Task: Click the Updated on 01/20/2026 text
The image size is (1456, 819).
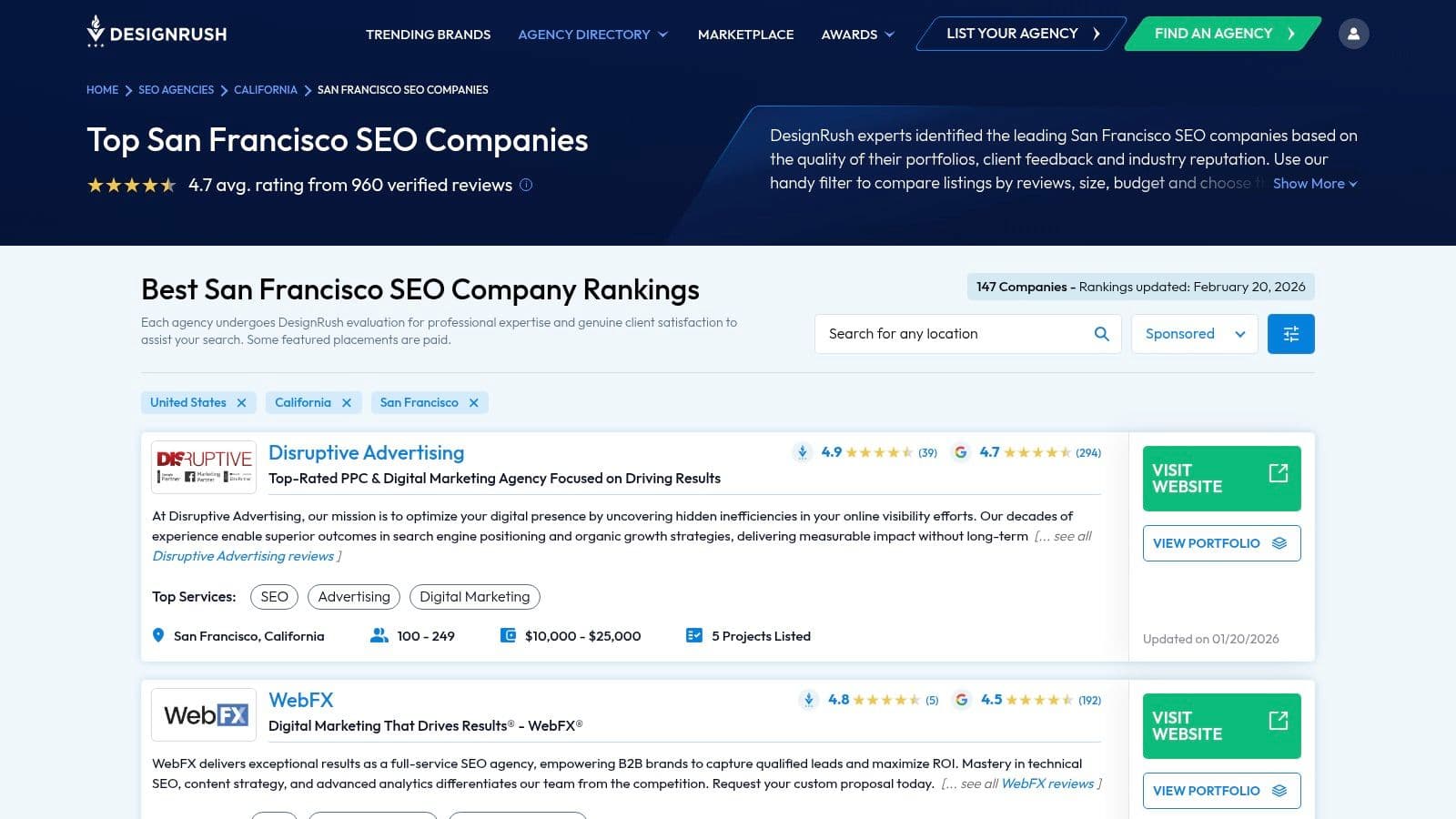Action: pos(1210,639)
